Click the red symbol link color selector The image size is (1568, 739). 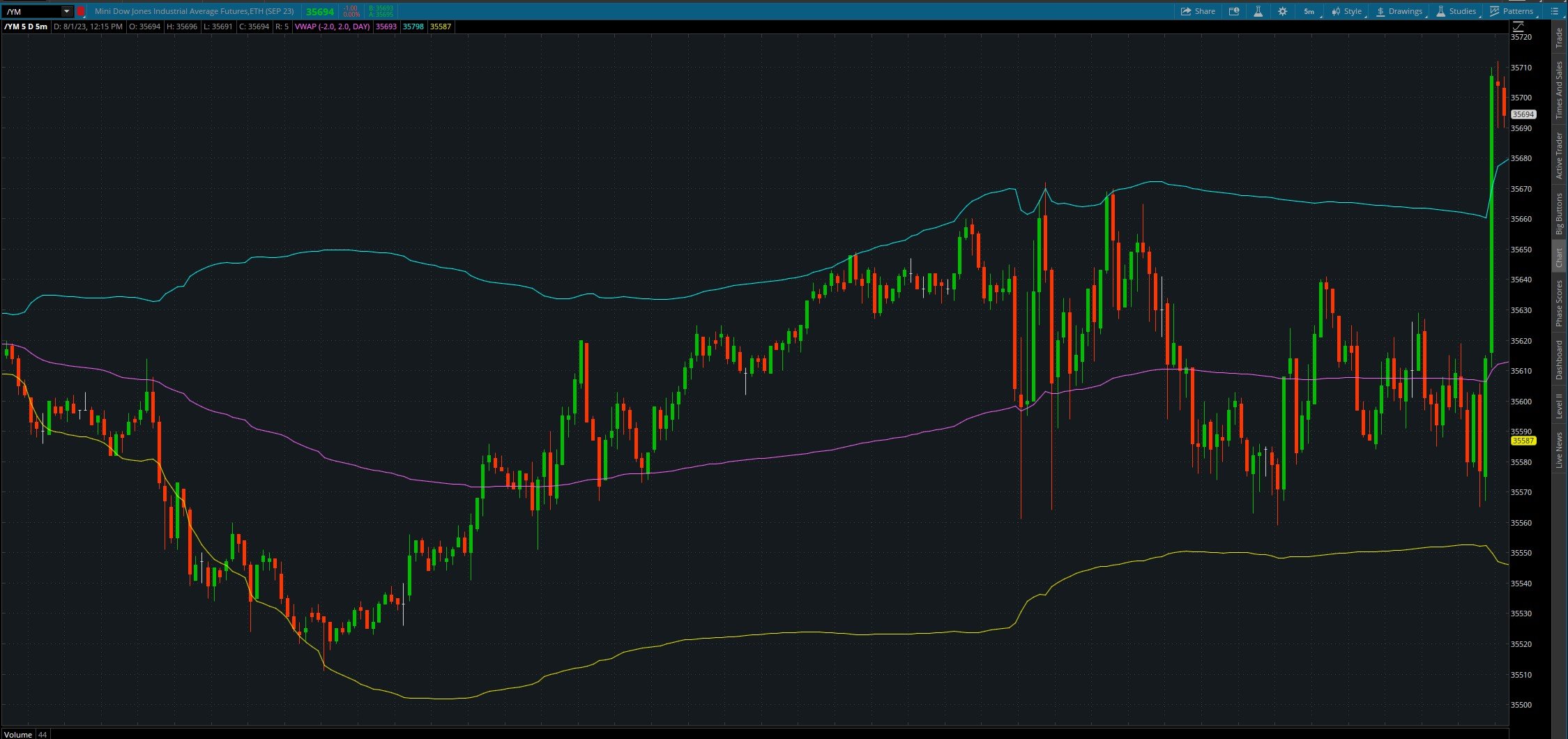pyautogui.click(x=81, y=11)
